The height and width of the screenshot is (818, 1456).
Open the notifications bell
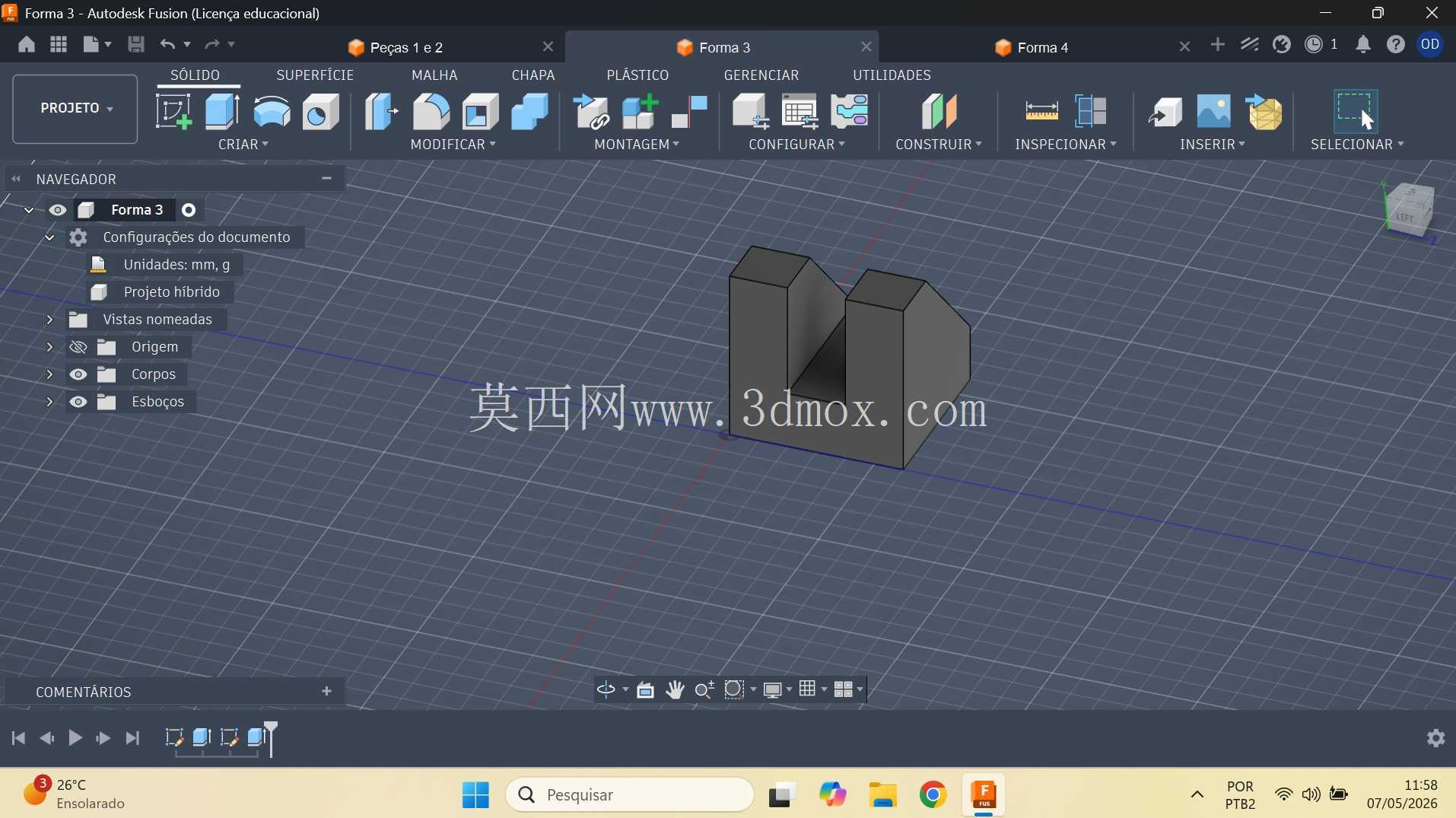click(x=1363, y=44)
